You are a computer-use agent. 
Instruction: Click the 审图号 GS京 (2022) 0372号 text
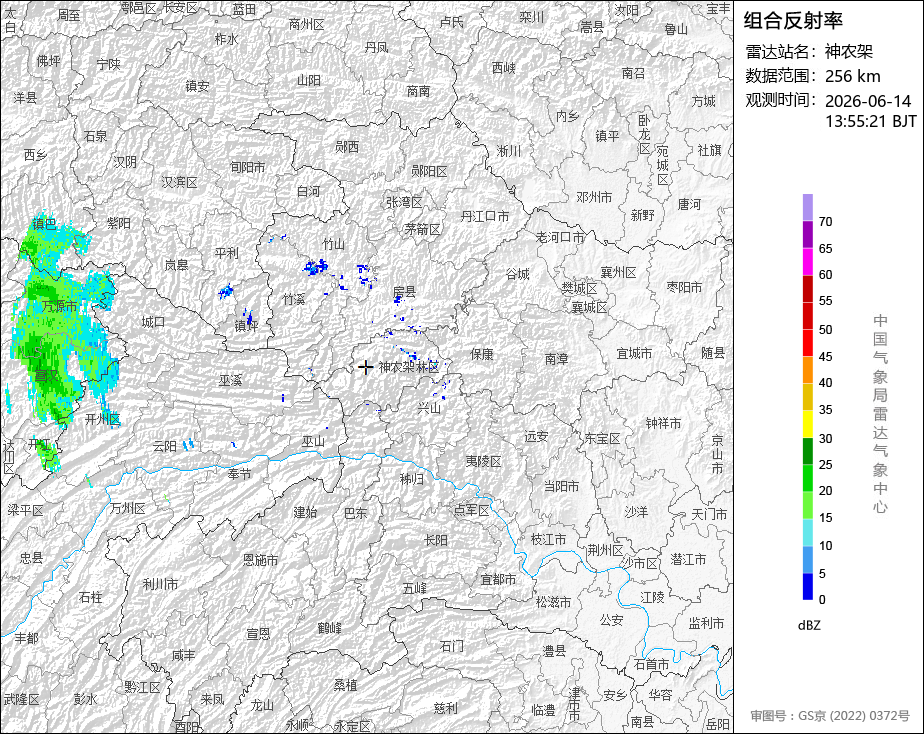[x=830, y=716]
